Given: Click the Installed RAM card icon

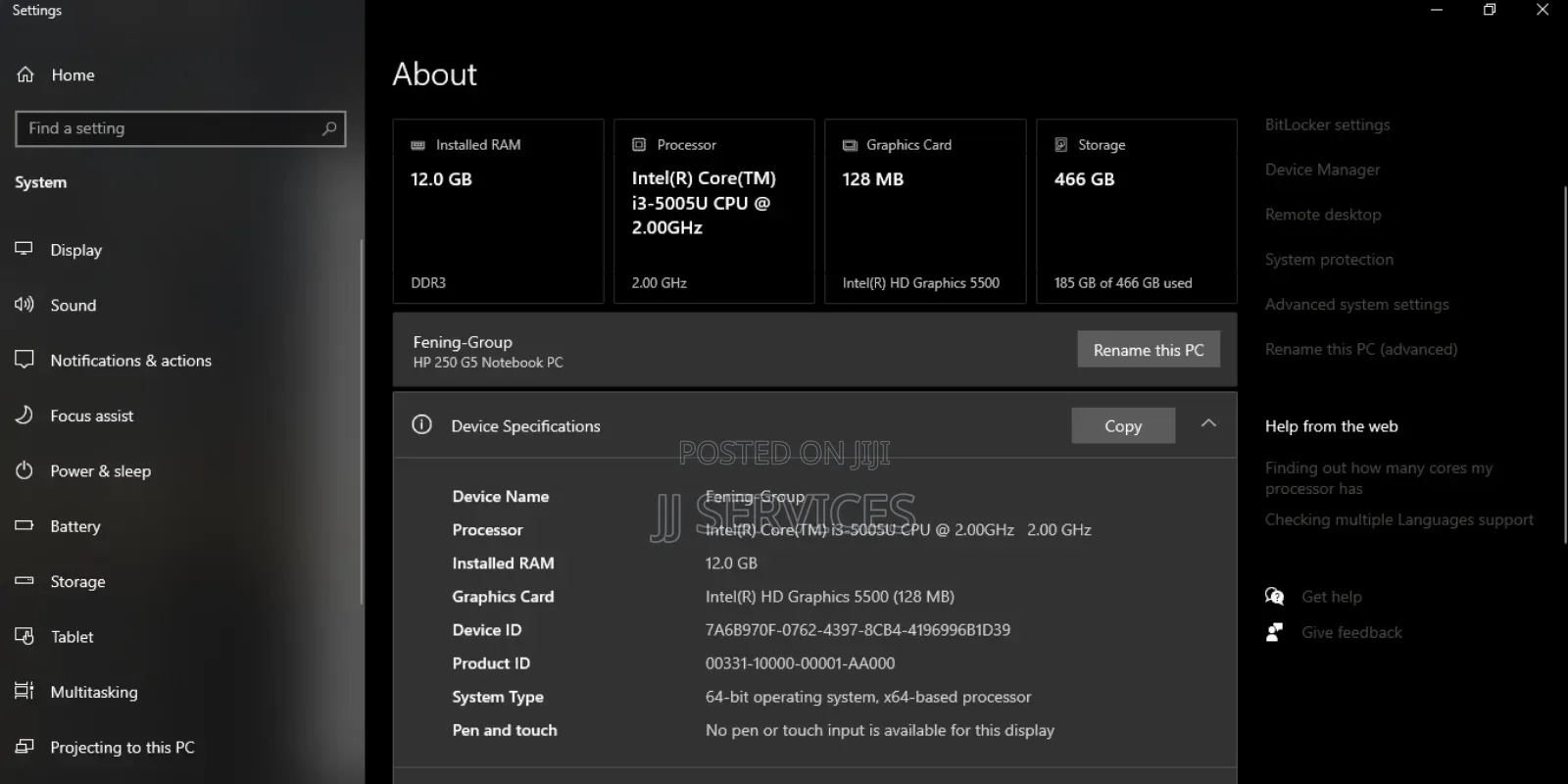Looking at the screenshot, I should tap(418, 145).
